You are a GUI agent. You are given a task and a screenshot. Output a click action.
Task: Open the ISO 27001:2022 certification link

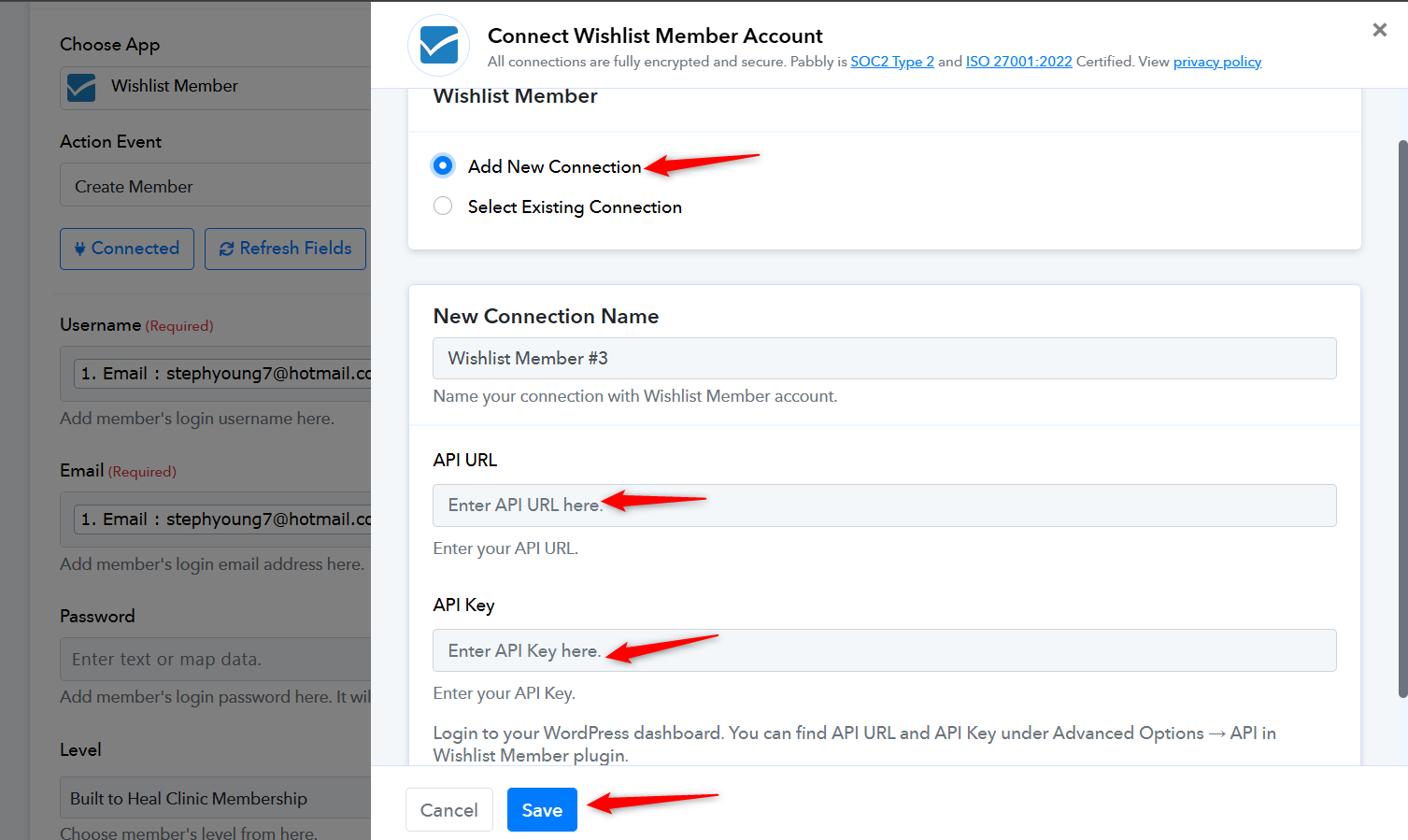(1018, 62)
